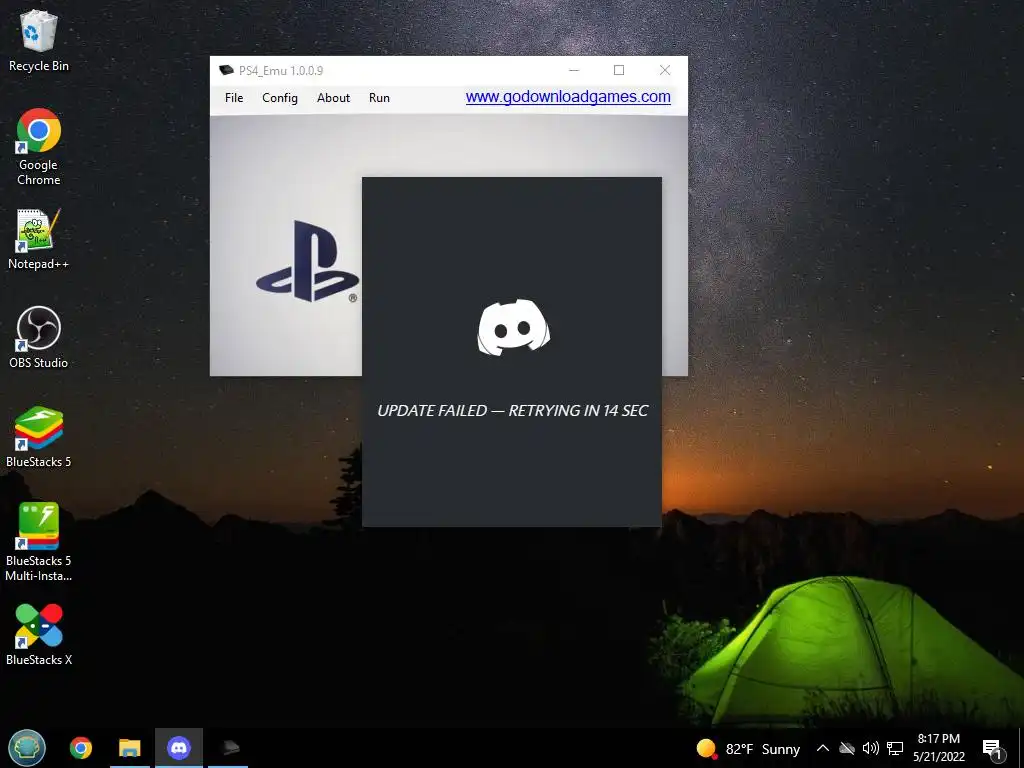1024x768 pixels.
Task: Click the Discord logo in updater window
Action: 513,327
